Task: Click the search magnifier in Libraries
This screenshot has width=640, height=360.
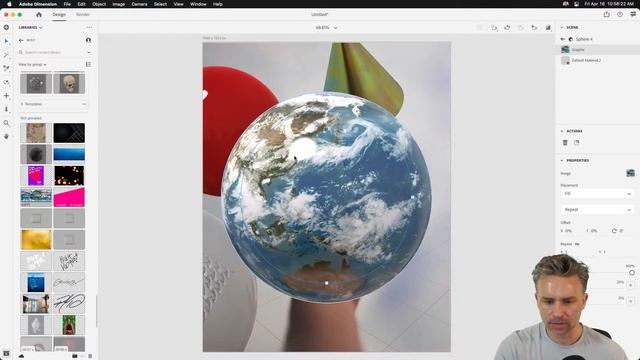Action: click(x=21, y=52)
